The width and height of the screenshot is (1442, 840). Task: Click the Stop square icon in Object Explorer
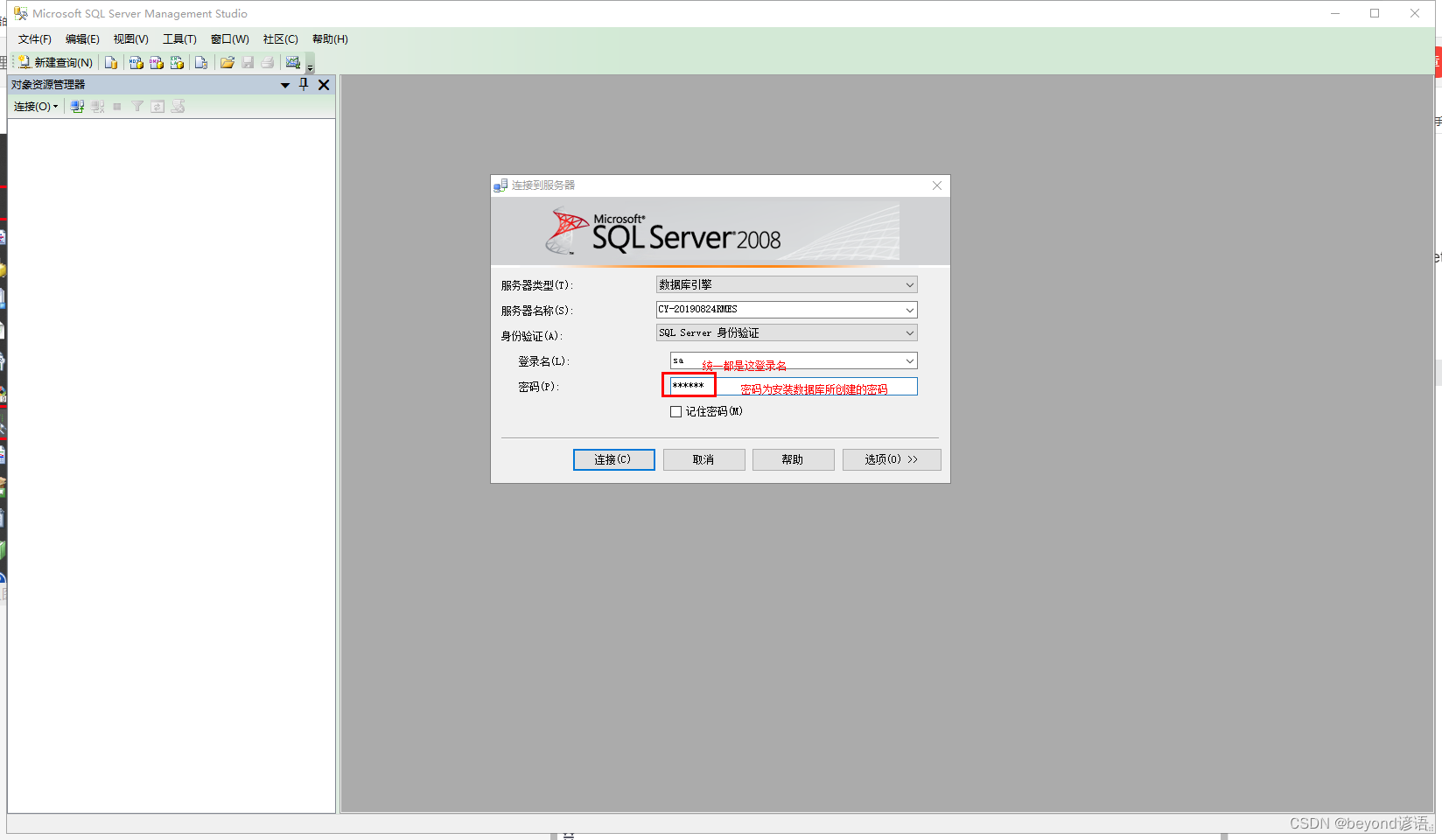[x=116, y=106]
